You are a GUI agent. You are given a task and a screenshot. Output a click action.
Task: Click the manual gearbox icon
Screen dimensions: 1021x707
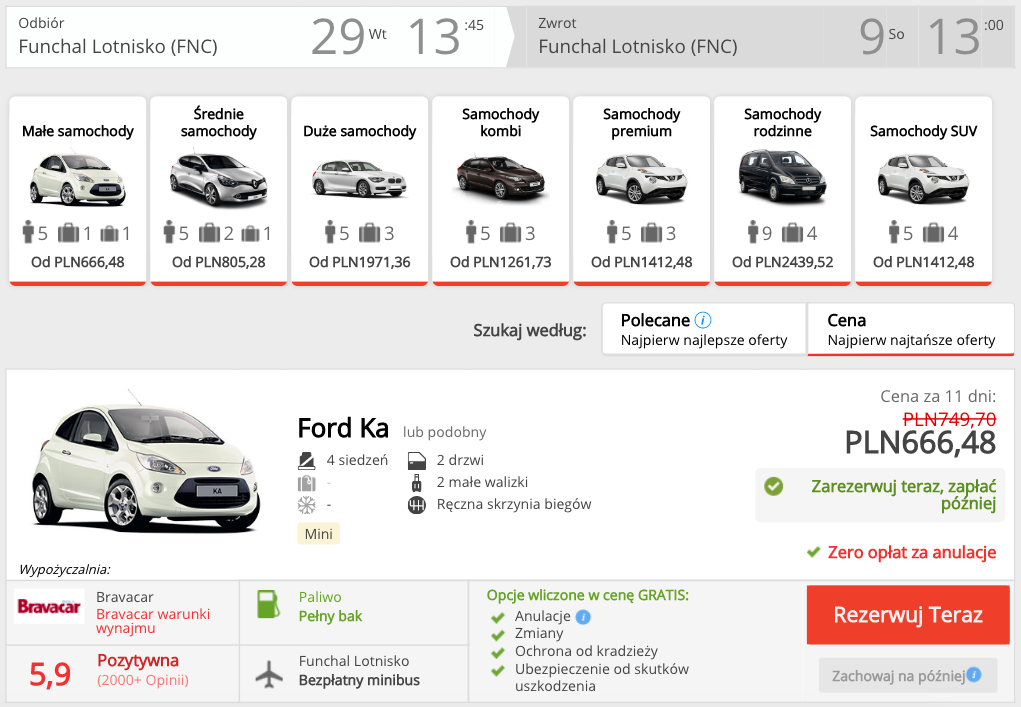417,505
